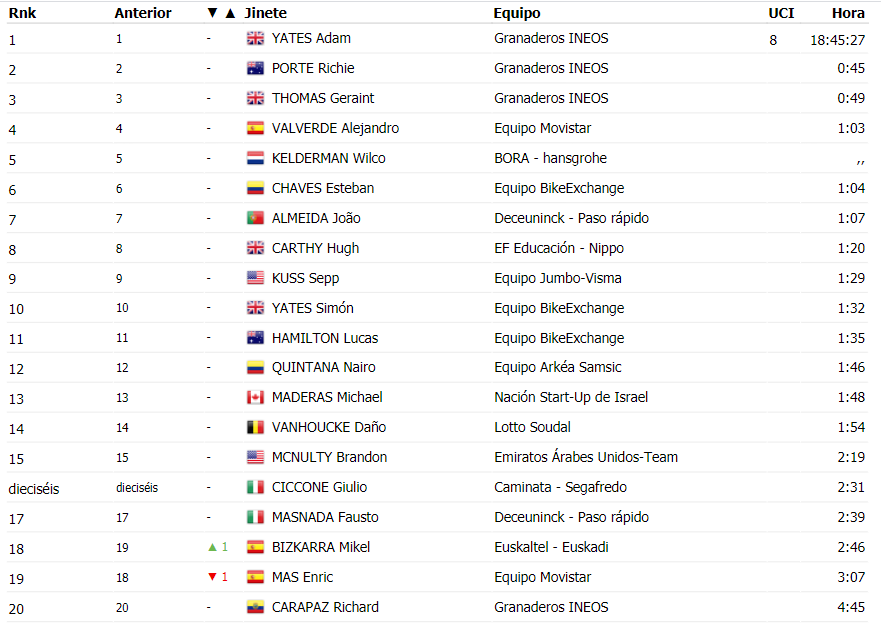Sort table by Rnk column header
This screenshot has width=881, height=623.
[x=22, y=13]
